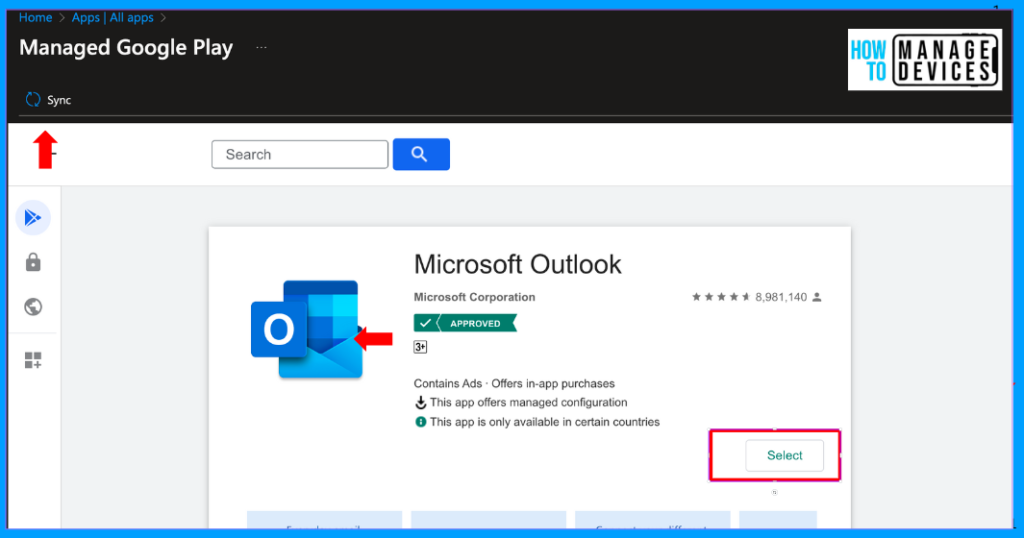The image size is (1024, 538).
Task: Click the 3+ content rating badge
Action: (x=420, y=347)
